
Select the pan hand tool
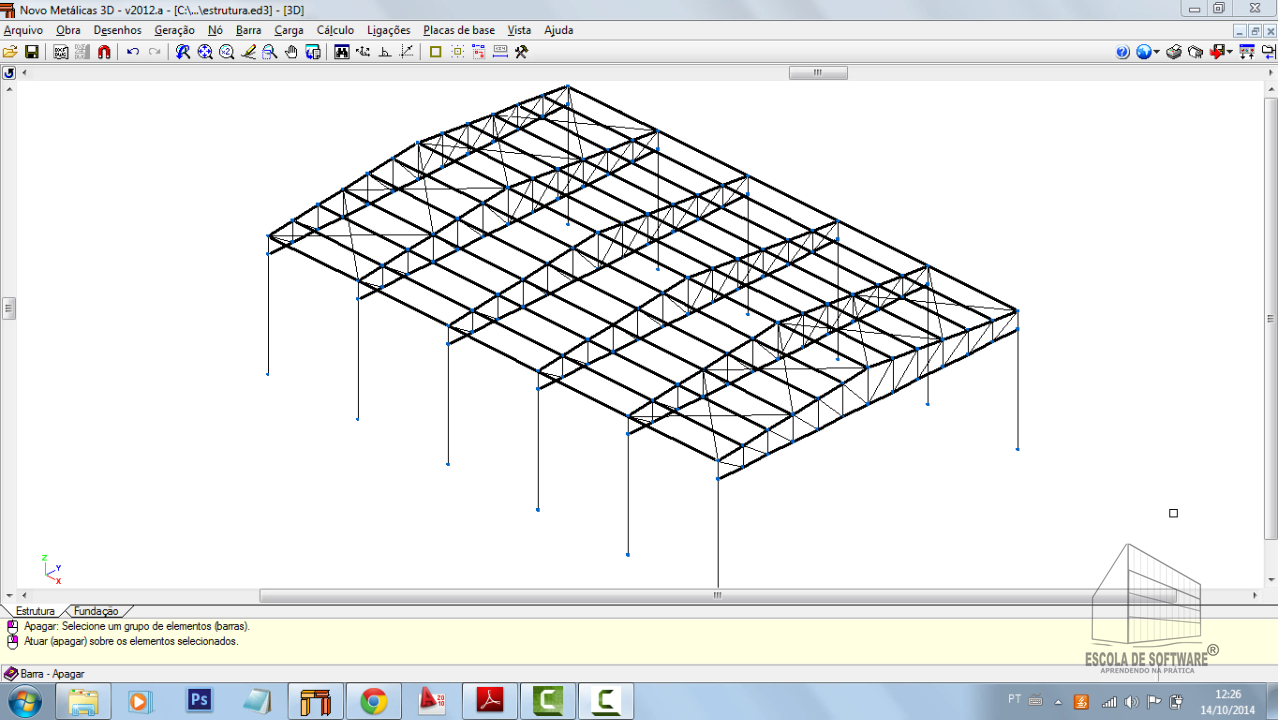(x=291, y=52)
